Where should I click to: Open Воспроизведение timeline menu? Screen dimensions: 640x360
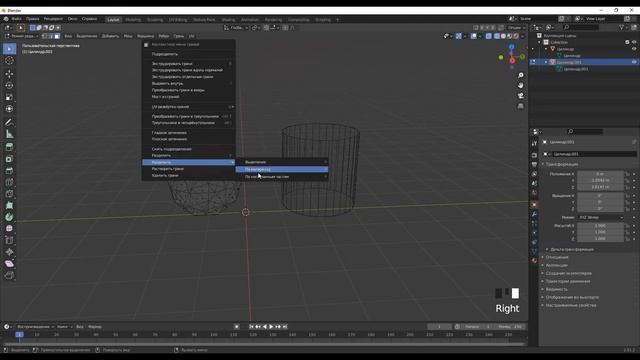pyautogui.click(x=36, y=327)
